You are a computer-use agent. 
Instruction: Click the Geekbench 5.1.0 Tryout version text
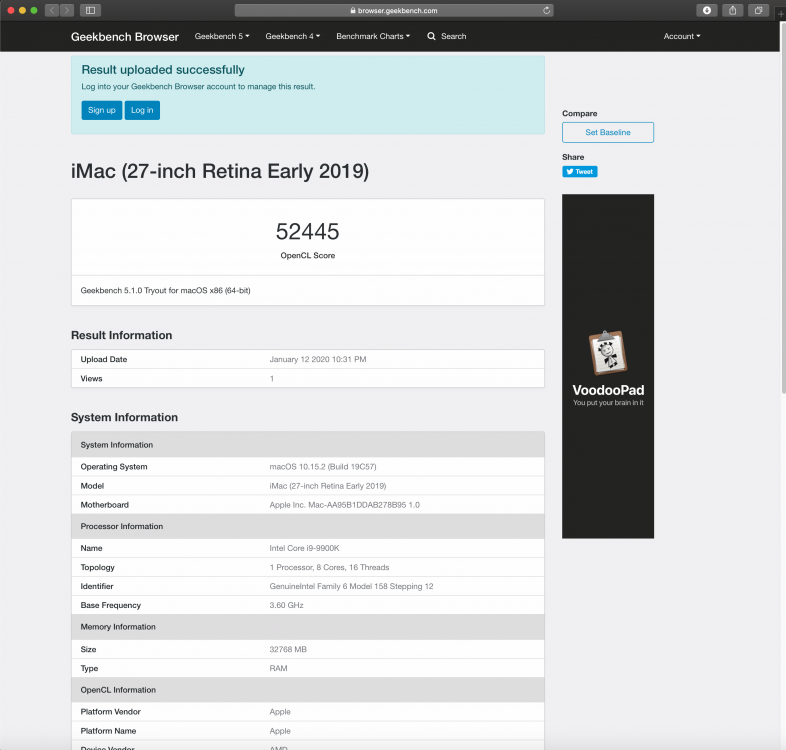[x=165, y=291]
